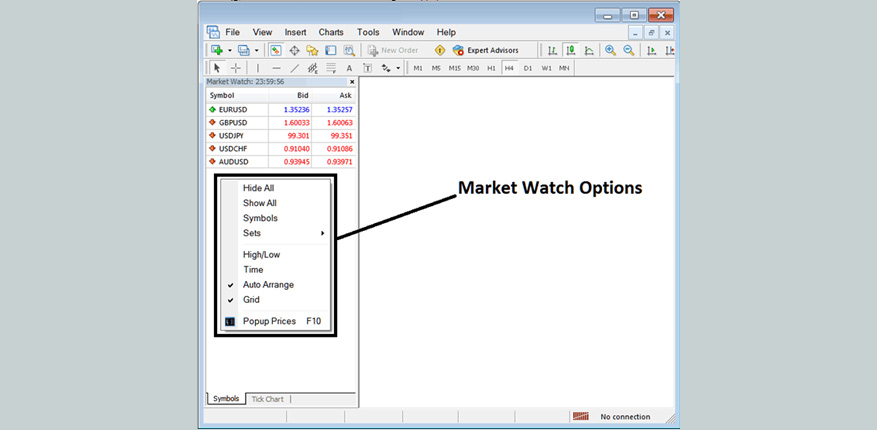Open MetaEditor yellow diamond icon
Screen dimensions: 877x430
tap(440, 50)
